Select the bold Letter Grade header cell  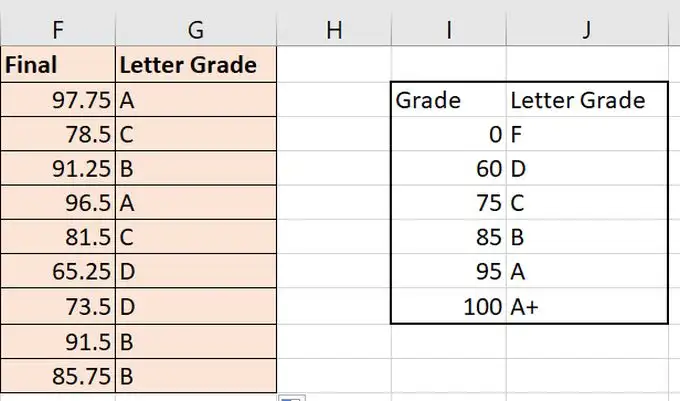tap(196, 65)
